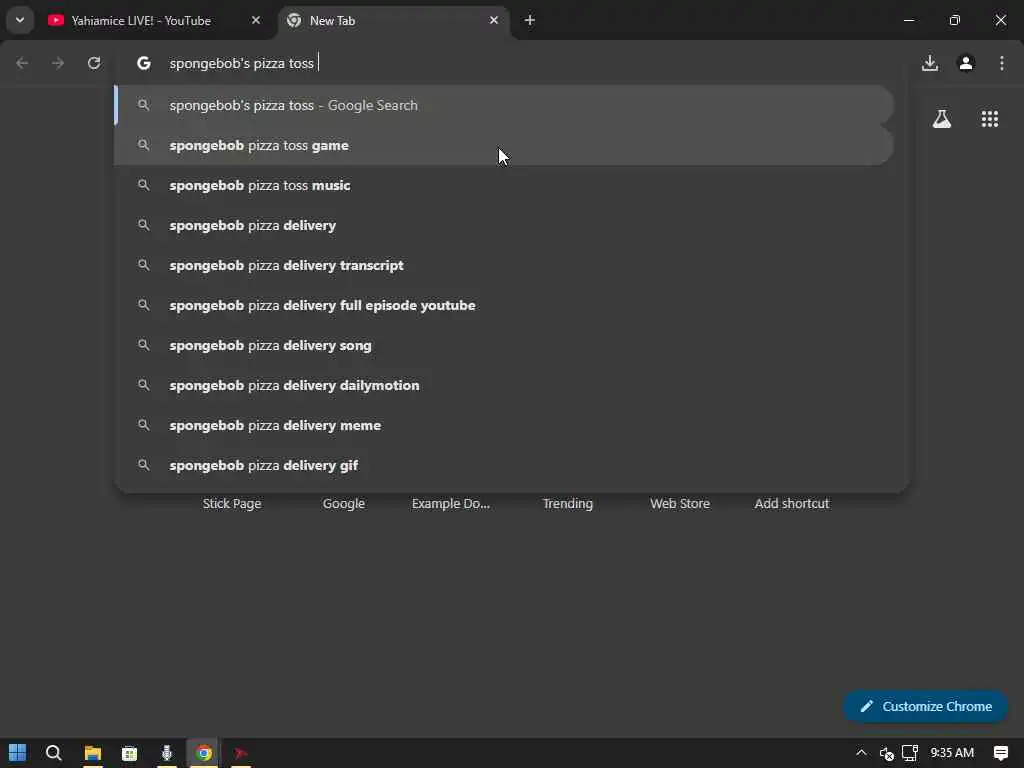The height and width of the screenshot is (768, 1024).
Task: Switch to the Yahiamice LIVE! YouTube tab
Action: (x=155, y=20)
